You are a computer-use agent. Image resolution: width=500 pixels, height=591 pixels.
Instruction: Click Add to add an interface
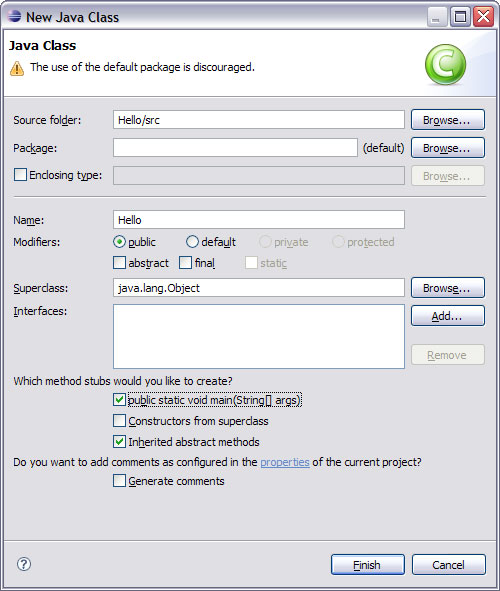point(448,316)
